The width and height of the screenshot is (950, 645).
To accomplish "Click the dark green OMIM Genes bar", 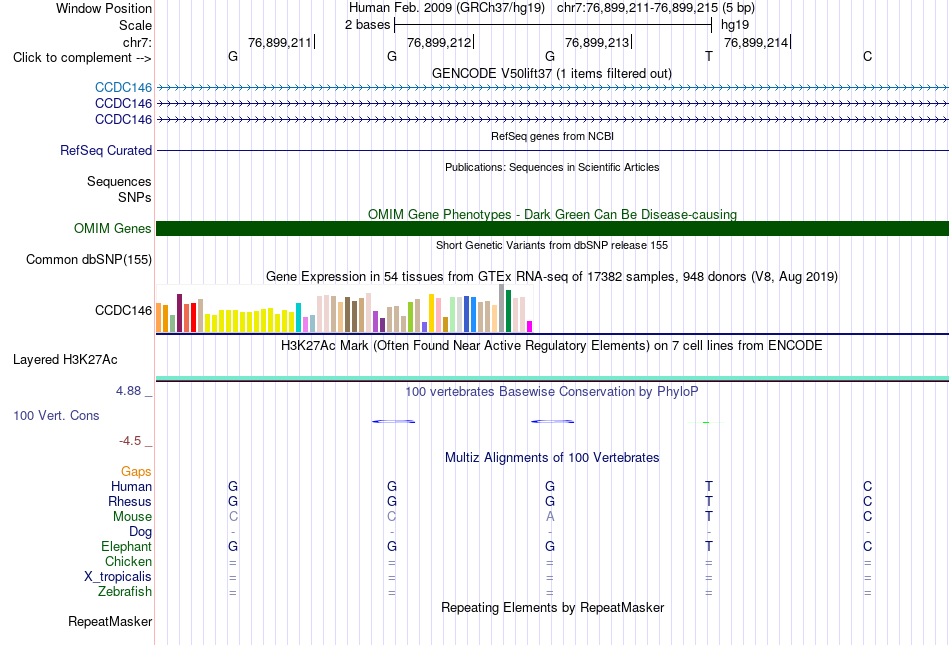I will [553, 228].
